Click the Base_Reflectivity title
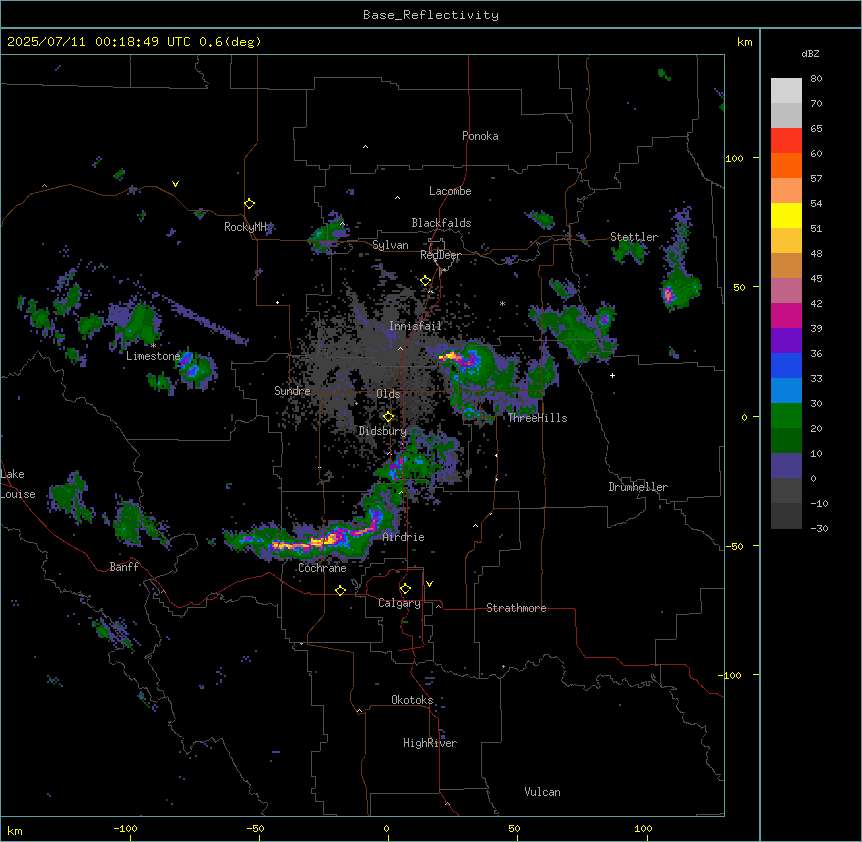The image size is (862, 842). (x=431, y=15)
